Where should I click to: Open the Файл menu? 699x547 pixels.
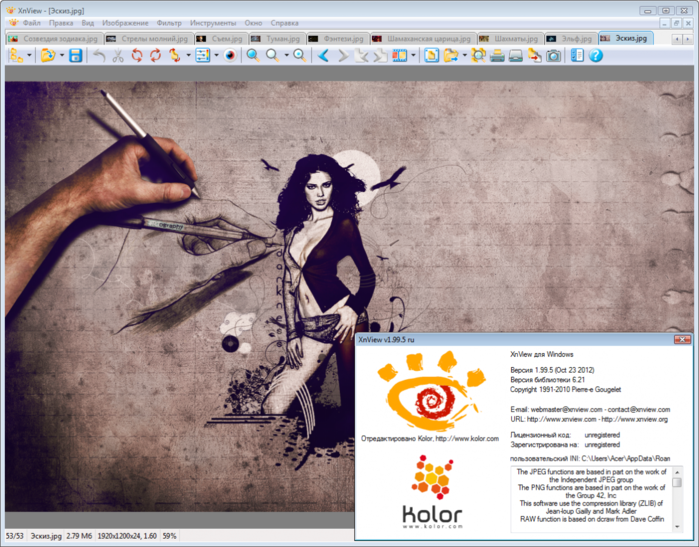tap(32, 23)
